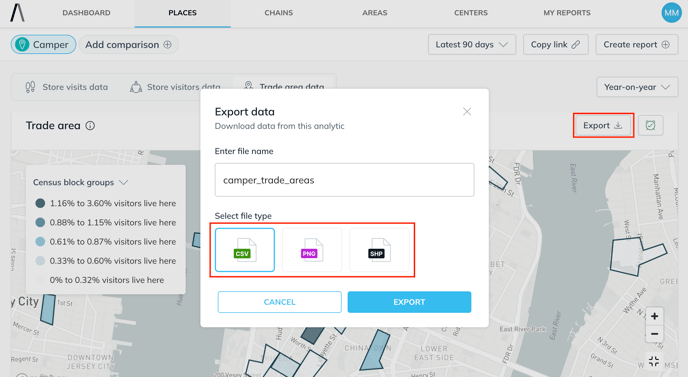Zoom out on the map
Screen dimensions: 688x377
[x=654, y=334]
